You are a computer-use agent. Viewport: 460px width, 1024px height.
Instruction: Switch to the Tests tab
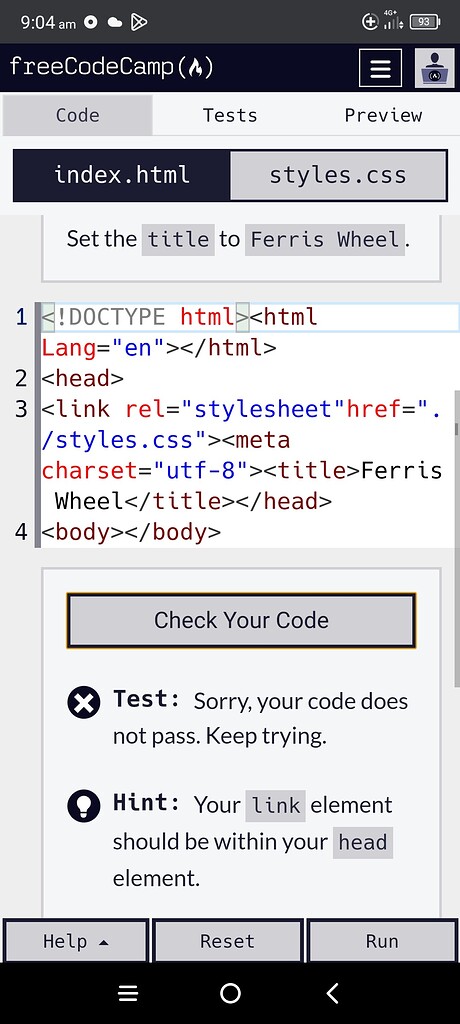[230, 116]
